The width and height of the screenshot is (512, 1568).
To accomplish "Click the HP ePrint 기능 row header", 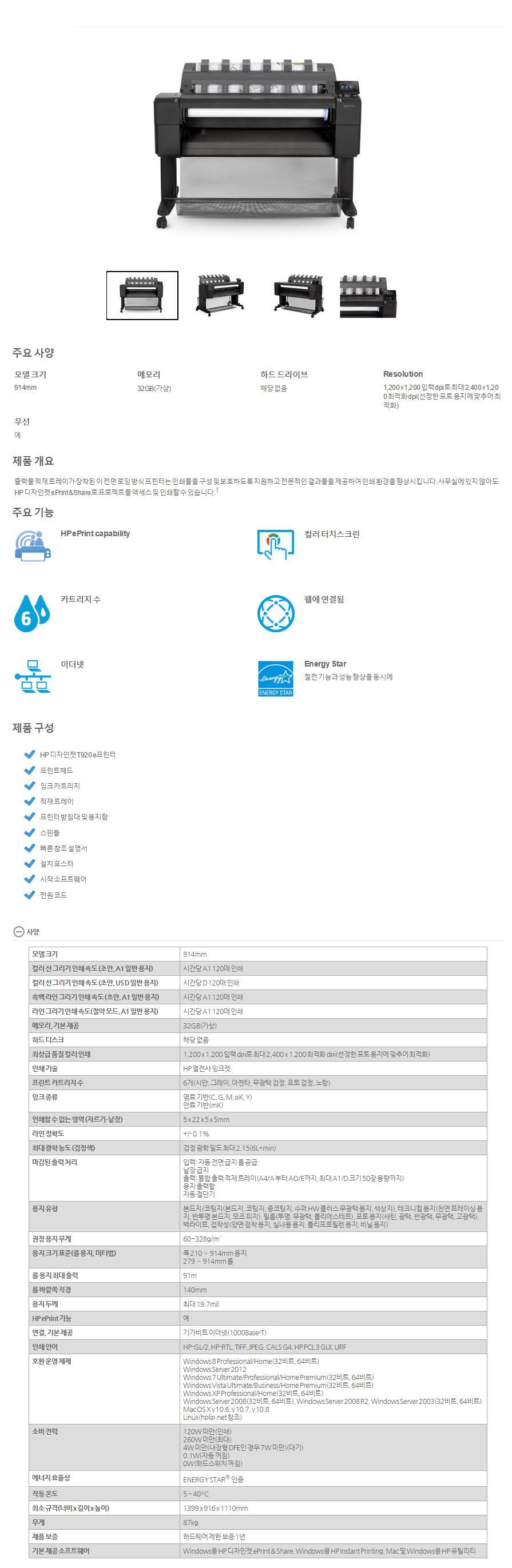I will tap(104, 1318).
